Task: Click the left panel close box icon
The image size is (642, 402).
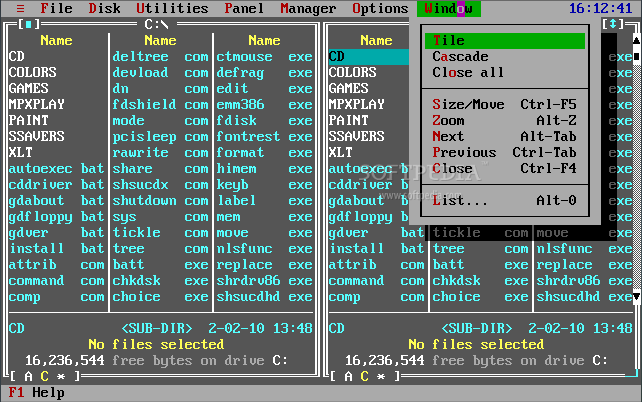Action: [28, 24]
